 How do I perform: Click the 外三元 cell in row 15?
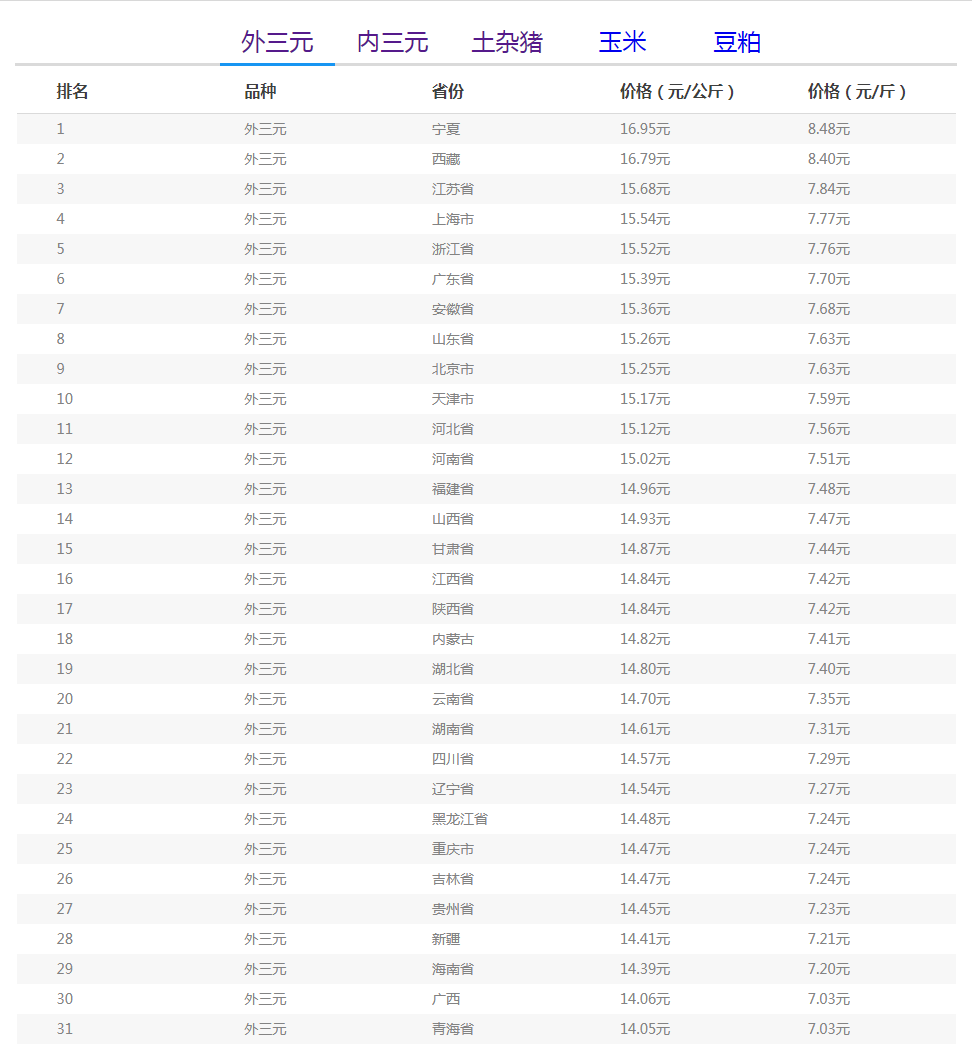click(x=265, y=549)
